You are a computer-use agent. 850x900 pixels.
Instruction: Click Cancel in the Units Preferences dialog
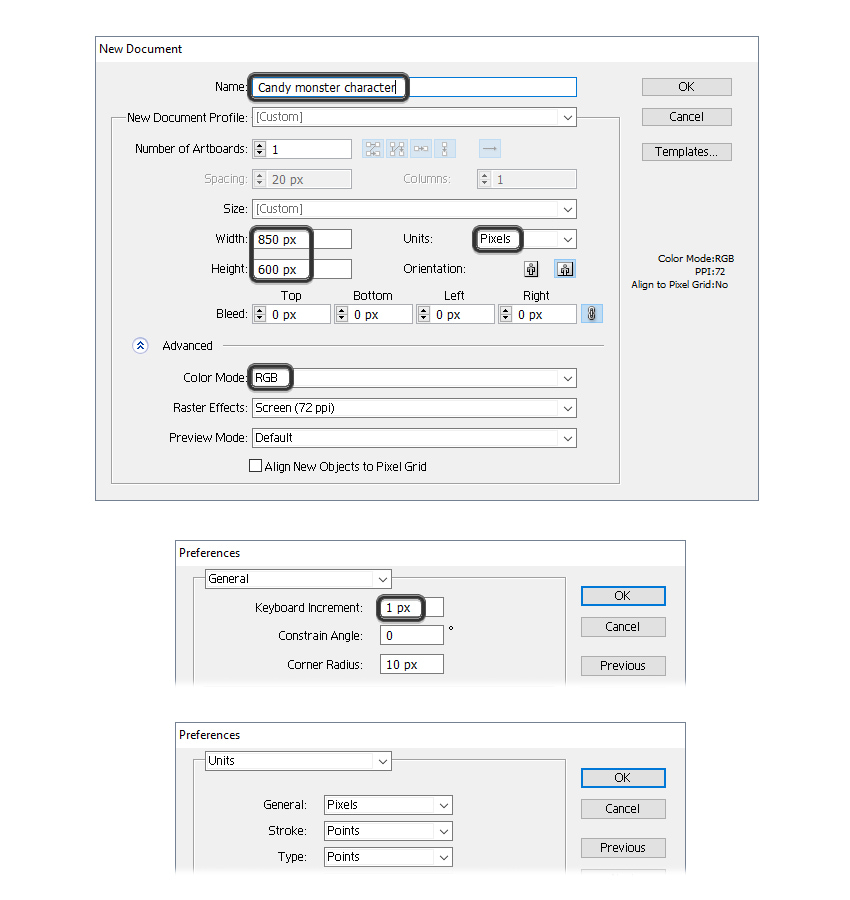[x=623, y=809]
